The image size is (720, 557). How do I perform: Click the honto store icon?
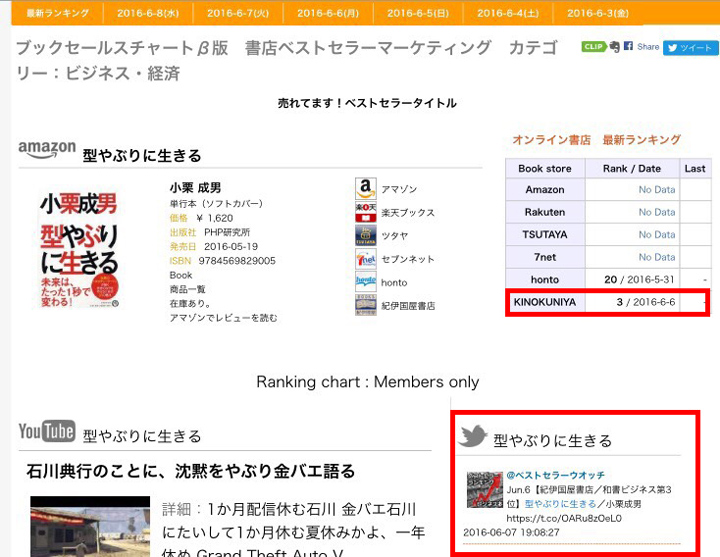(365, 282)
